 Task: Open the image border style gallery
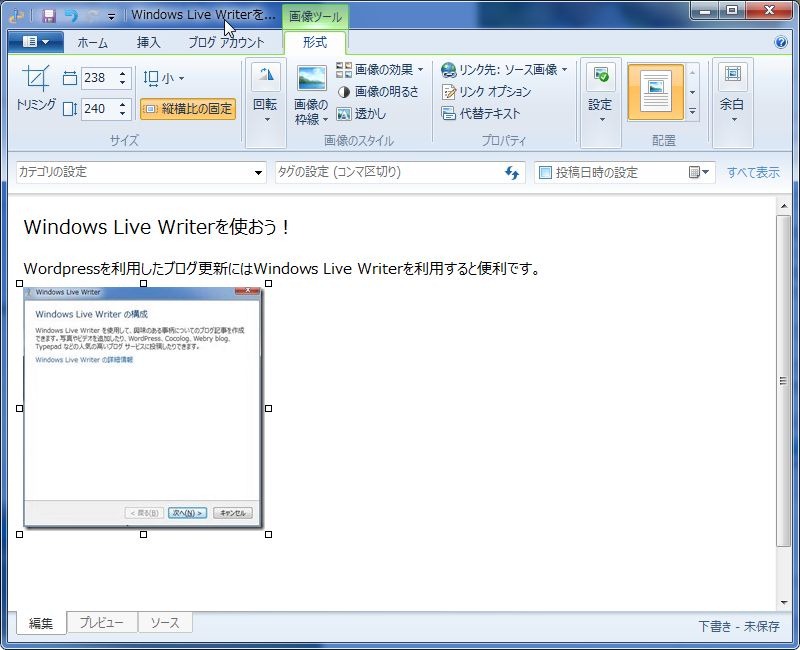[311, 95]
